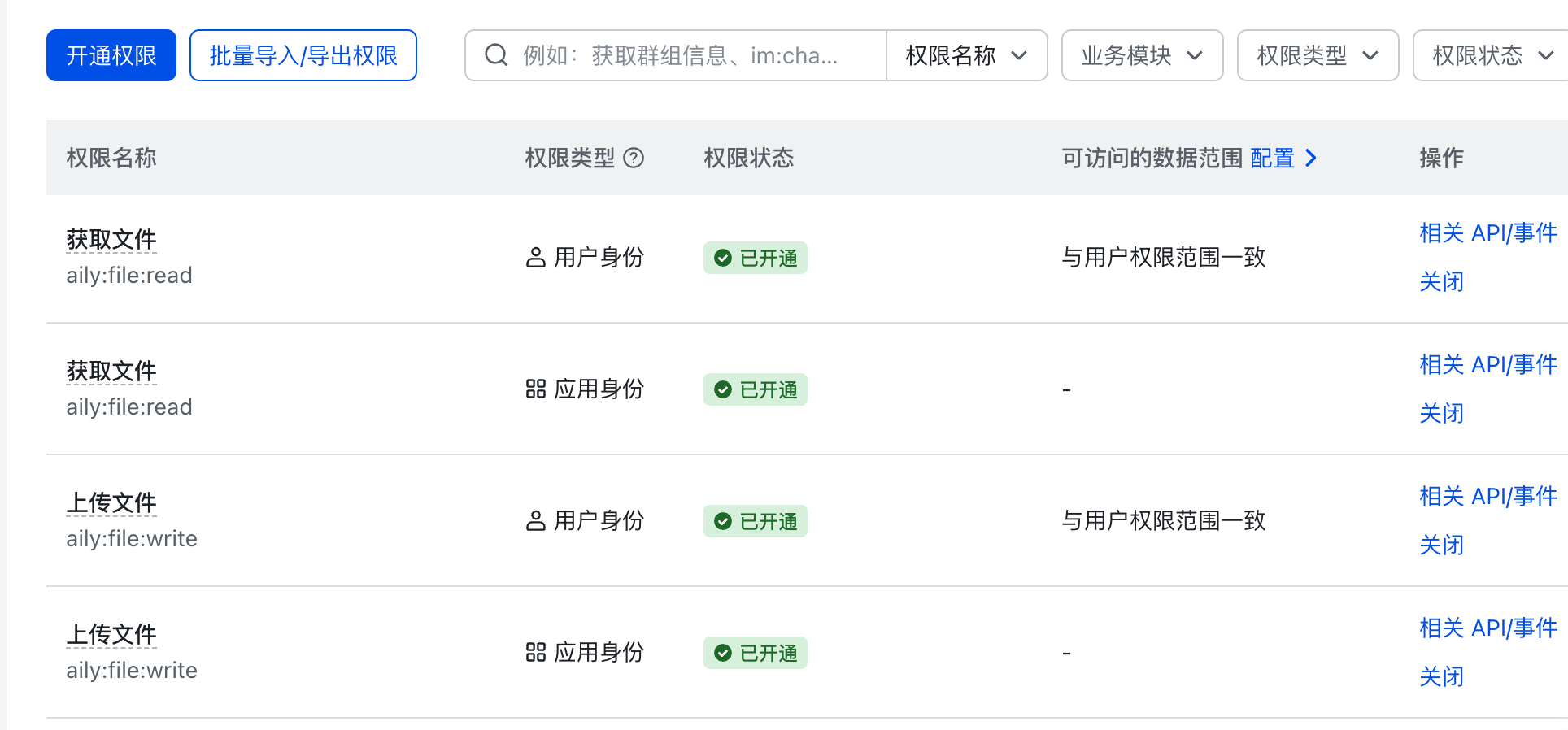Click the 开通权限 button
Image resolution: width=1568 pixels, height=730 pixels.
tap(111, 55)
